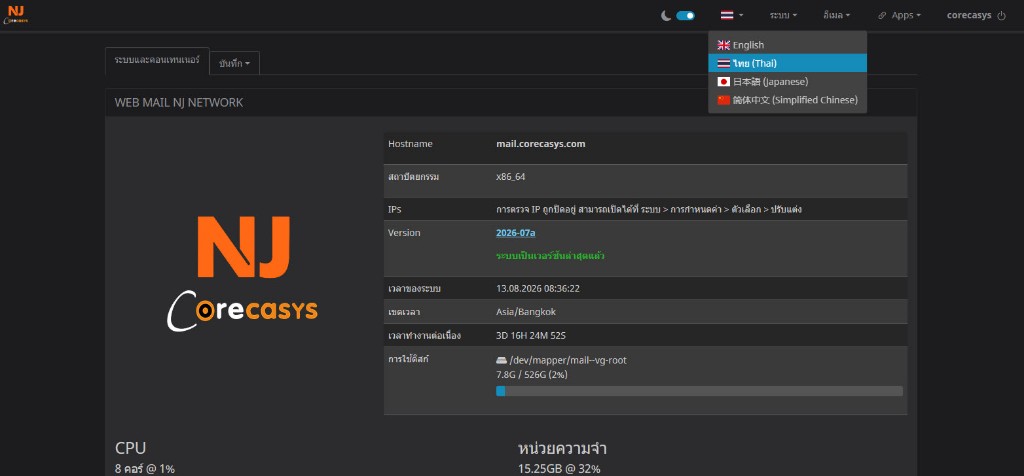Screen dimensions: 1024x476
Task: Click the x86_64 architecture value
Action: coord(511,176)
